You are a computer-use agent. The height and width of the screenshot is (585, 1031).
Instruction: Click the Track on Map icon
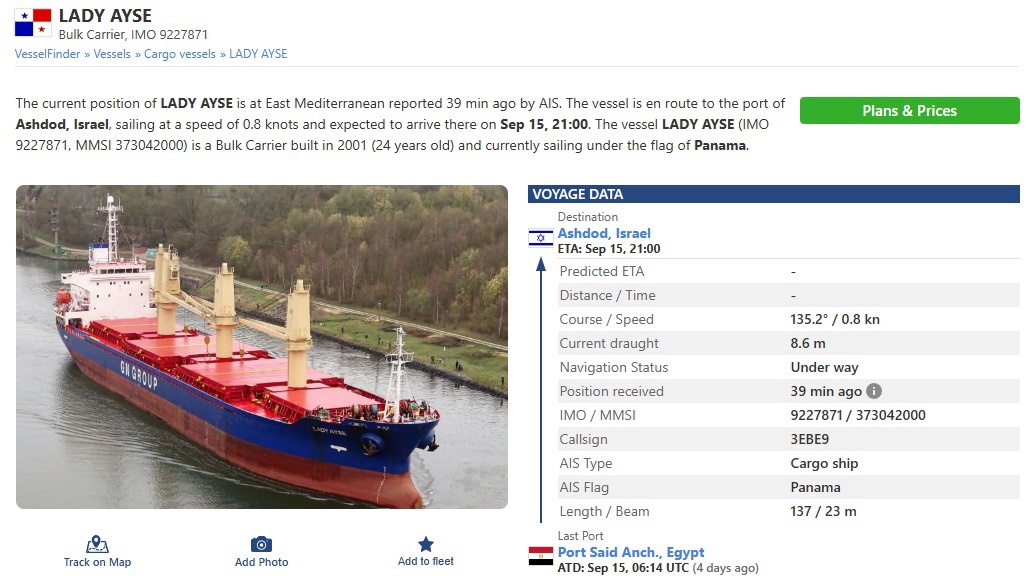click(x=97, y=544)
